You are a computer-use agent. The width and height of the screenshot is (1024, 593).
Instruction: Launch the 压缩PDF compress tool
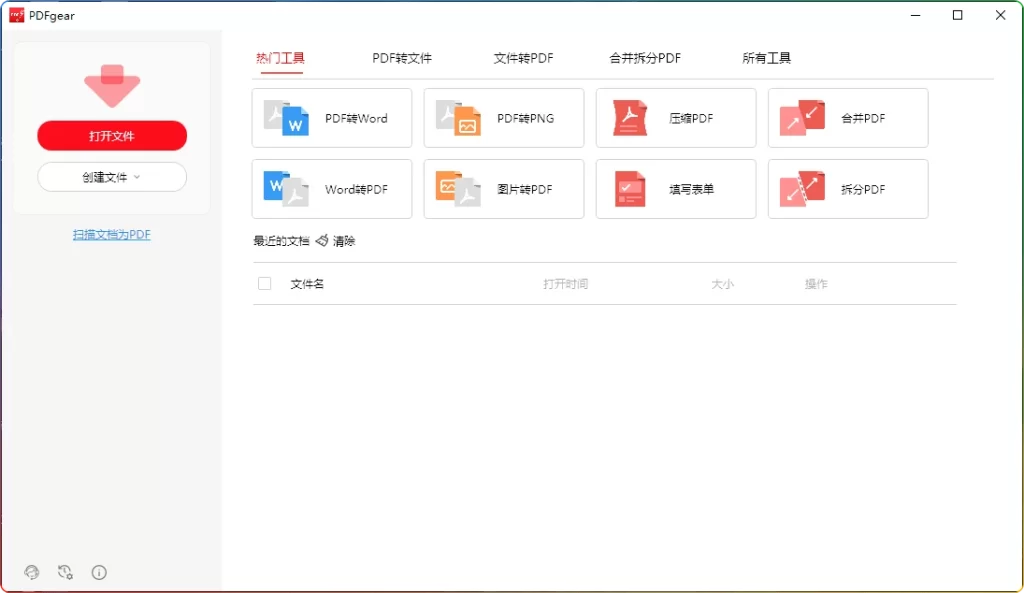point(675,117)
